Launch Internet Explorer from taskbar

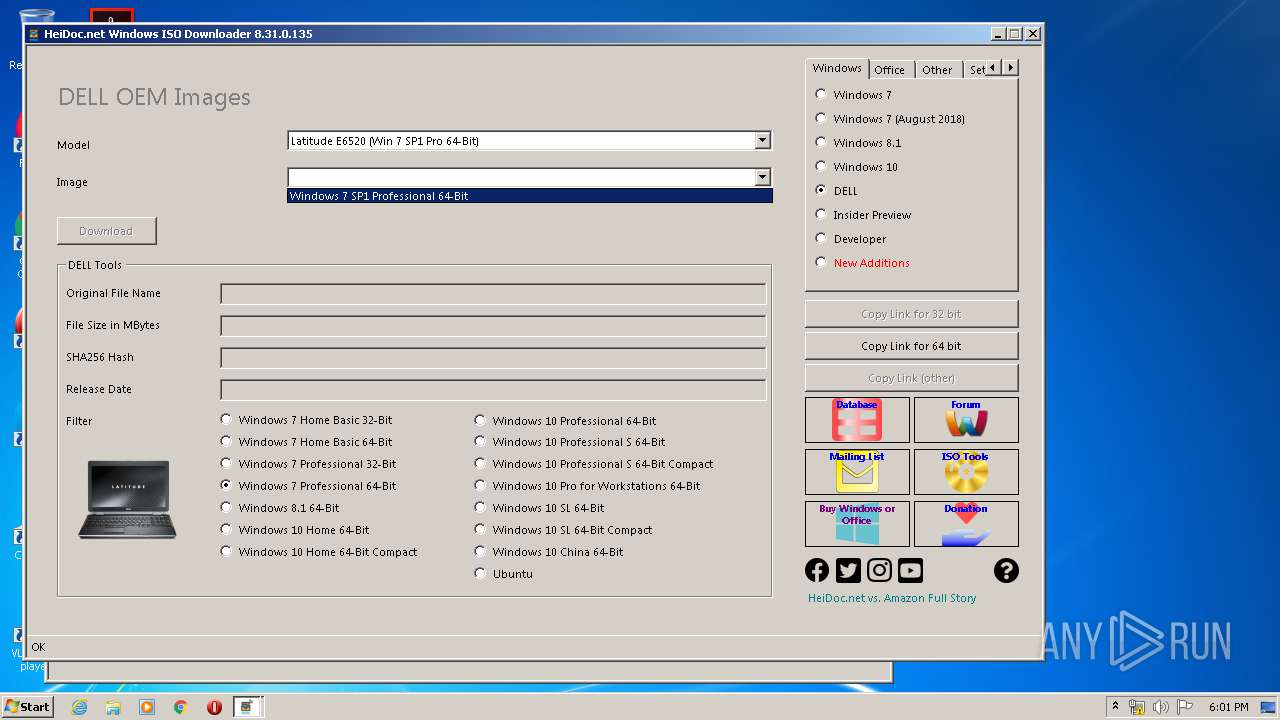[x=79, y=707]
